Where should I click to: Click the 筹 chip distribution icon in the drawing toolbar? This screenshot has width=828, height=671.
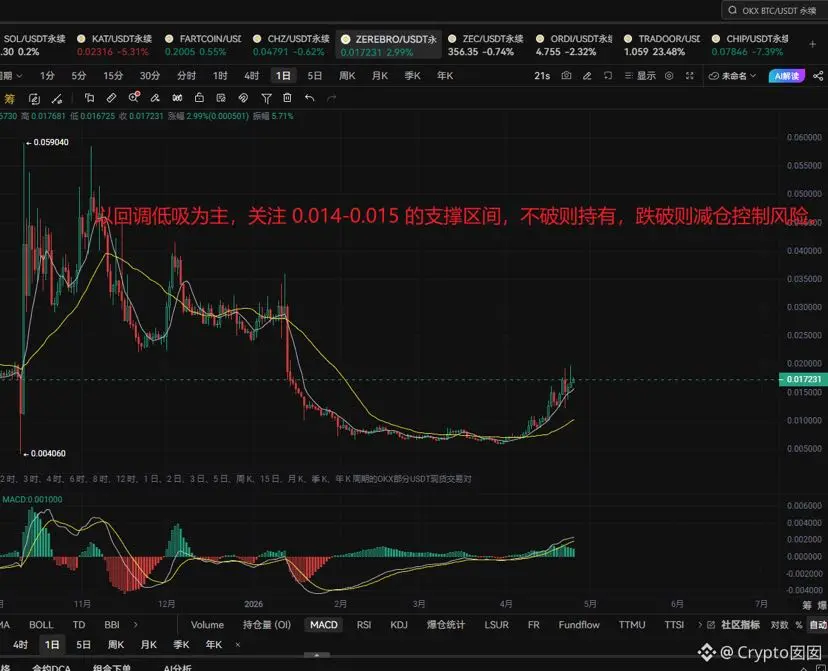coord(10,98)
